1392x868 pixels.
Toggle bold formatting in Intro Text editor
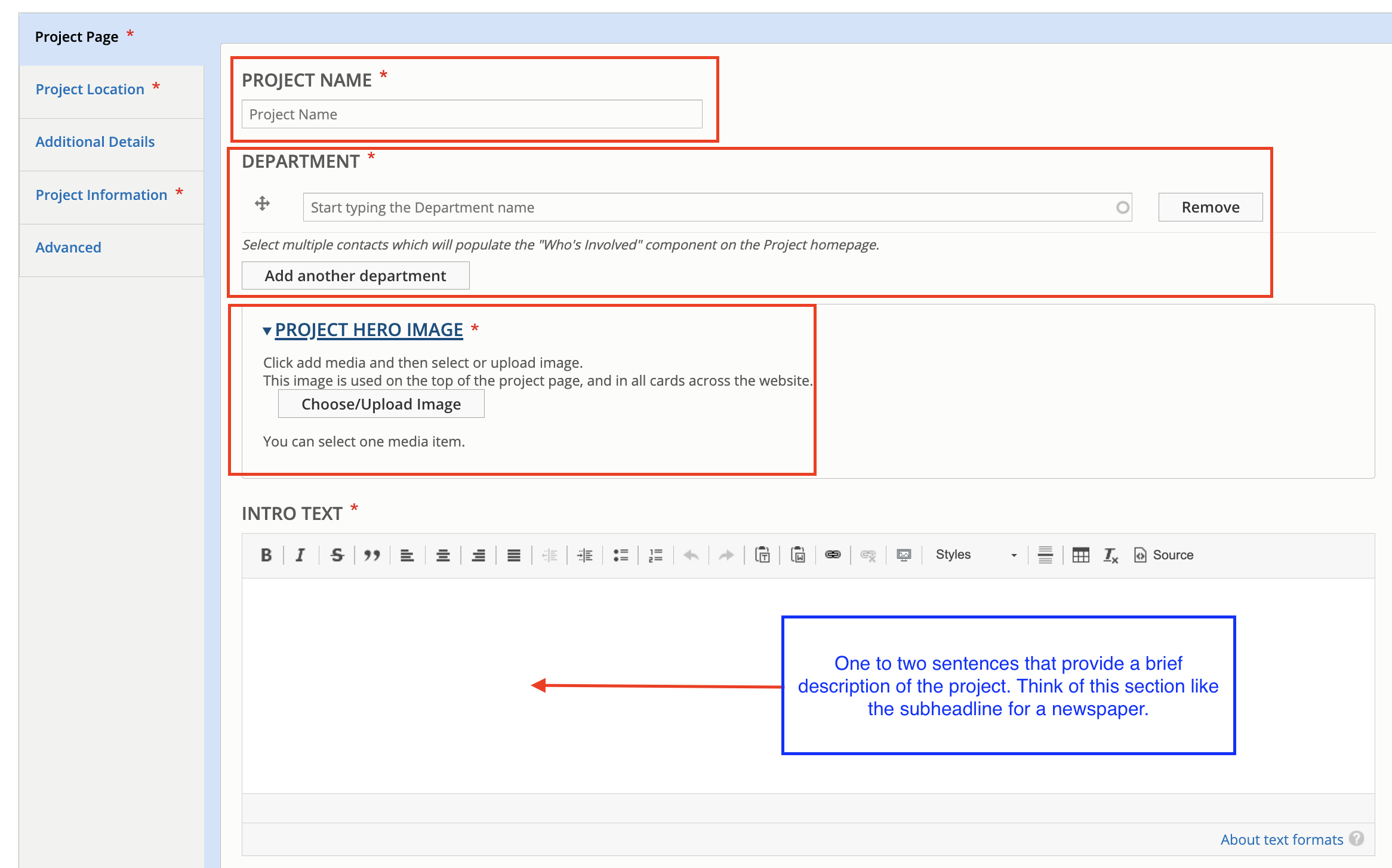[266, 555]
